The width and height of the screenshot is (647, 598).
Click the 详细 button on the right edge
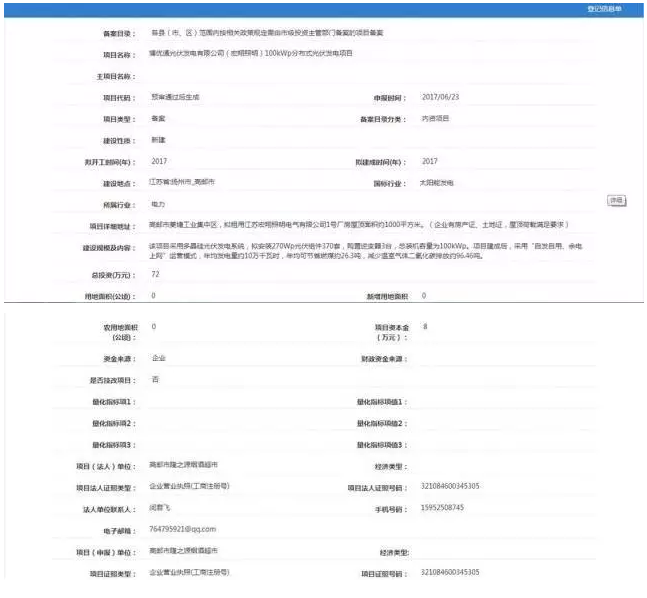(x=617, y=200)
